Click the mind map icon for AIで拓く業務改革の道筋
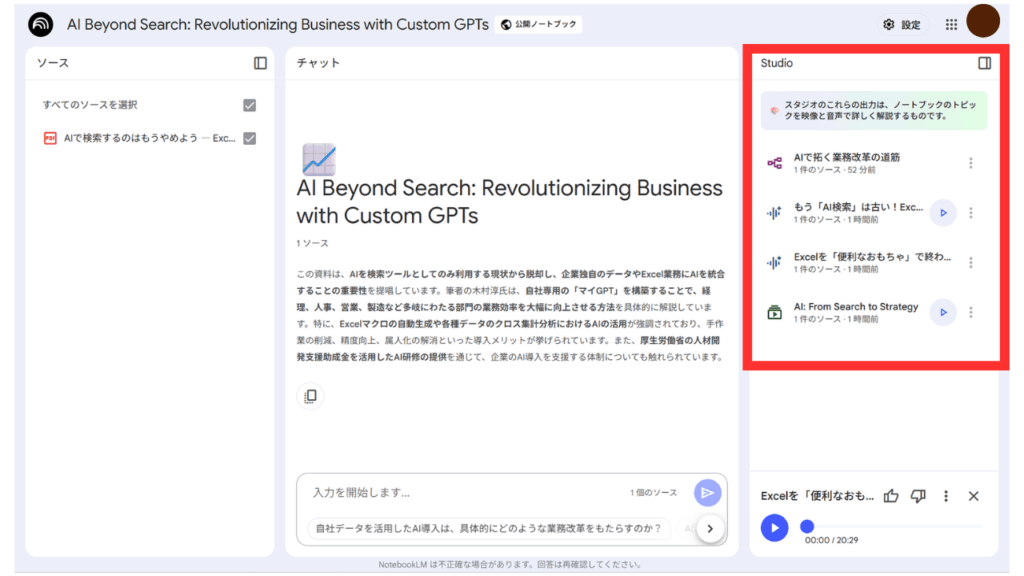 pos(775,163)
